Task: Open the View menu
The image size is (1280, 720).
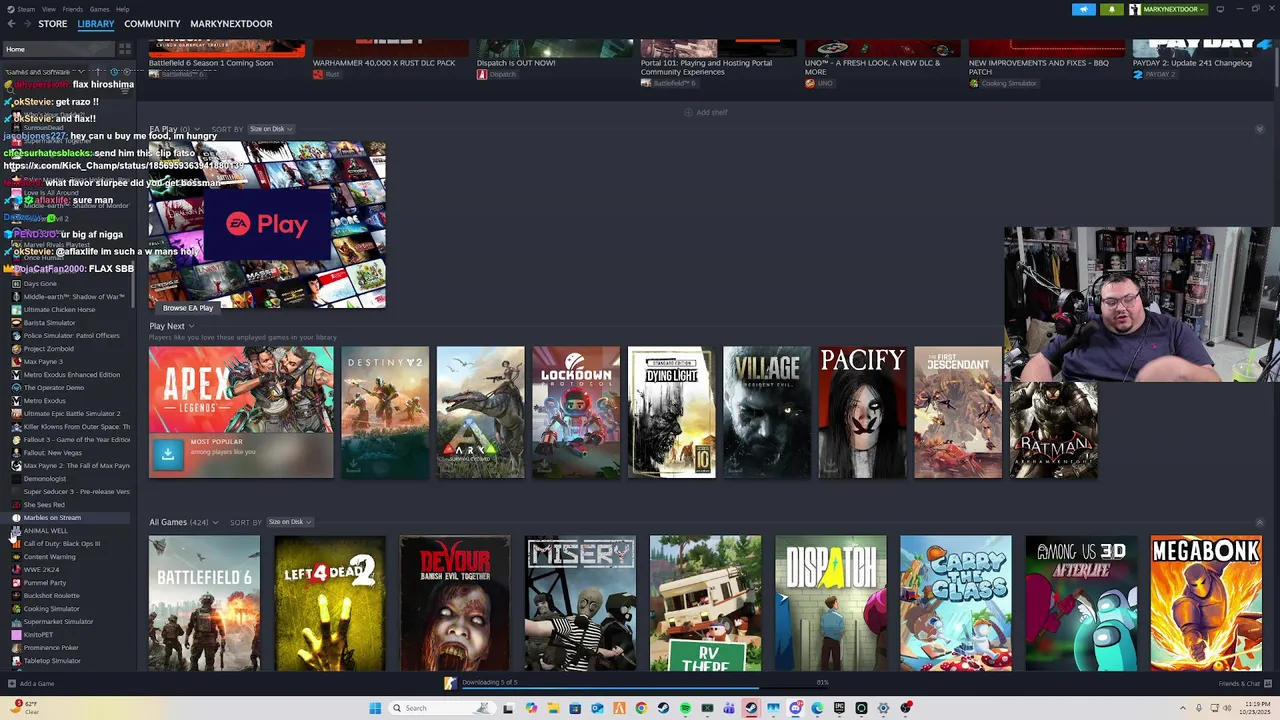Action: coord(49,9)
